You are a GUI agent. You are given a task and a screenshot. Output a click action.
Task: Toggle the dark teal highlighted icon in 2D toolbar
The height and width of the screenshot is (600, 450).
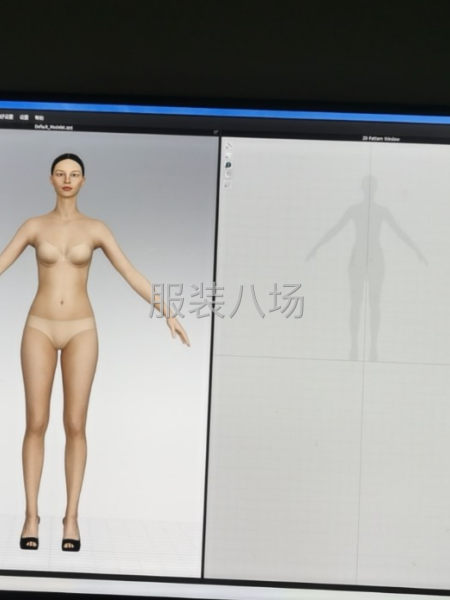click(228, 165)
